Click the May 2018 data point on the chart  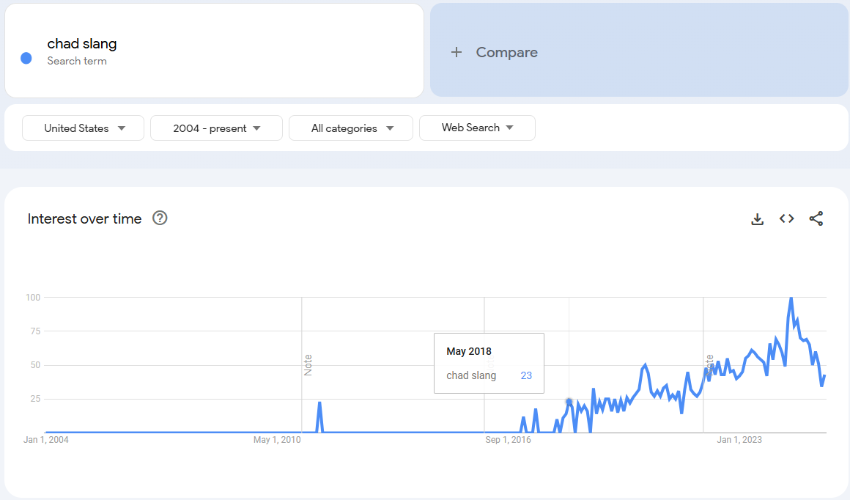569,402
